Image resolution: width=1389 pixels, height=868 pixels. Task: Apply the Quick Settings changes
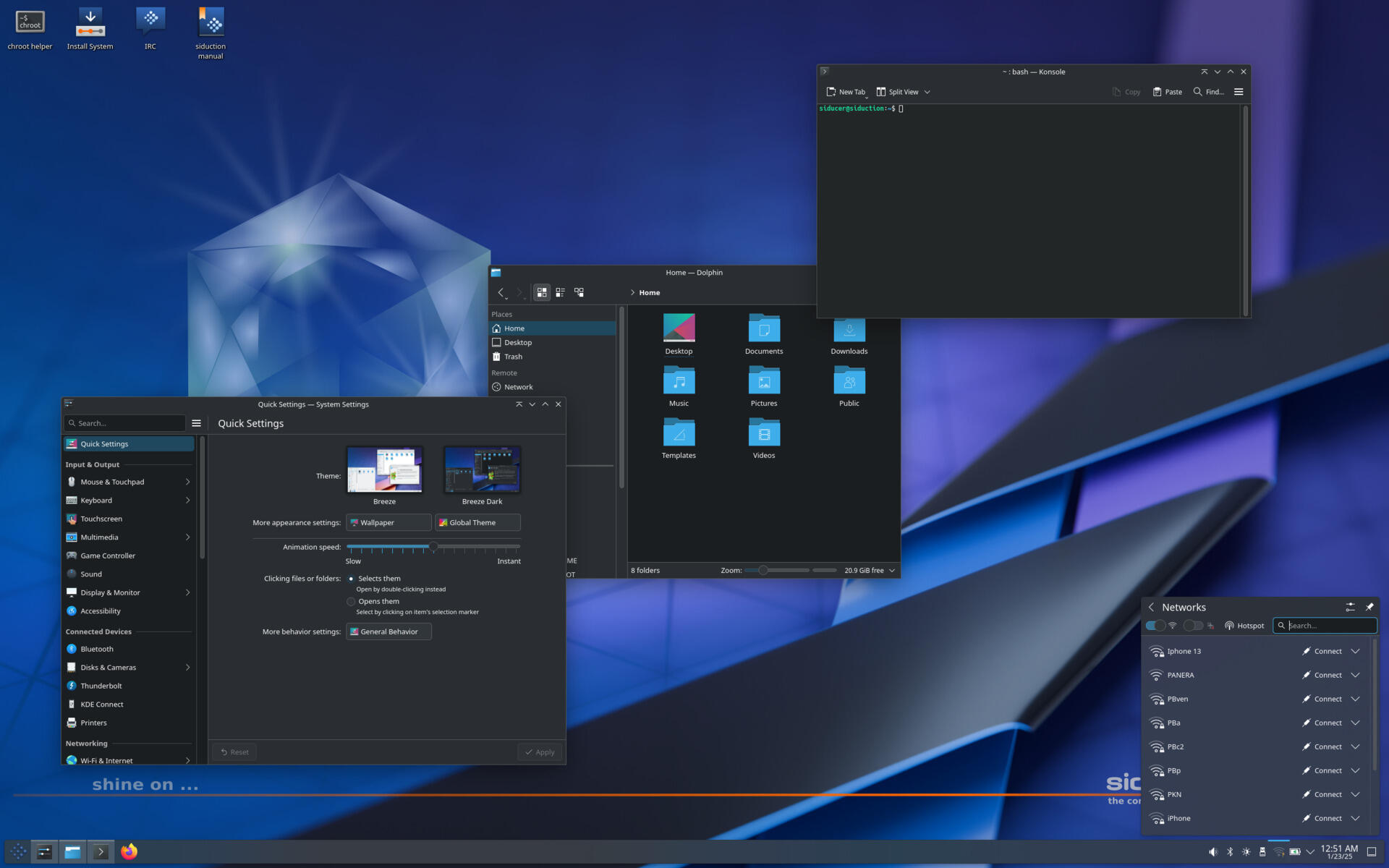click(x=540, y=751)
